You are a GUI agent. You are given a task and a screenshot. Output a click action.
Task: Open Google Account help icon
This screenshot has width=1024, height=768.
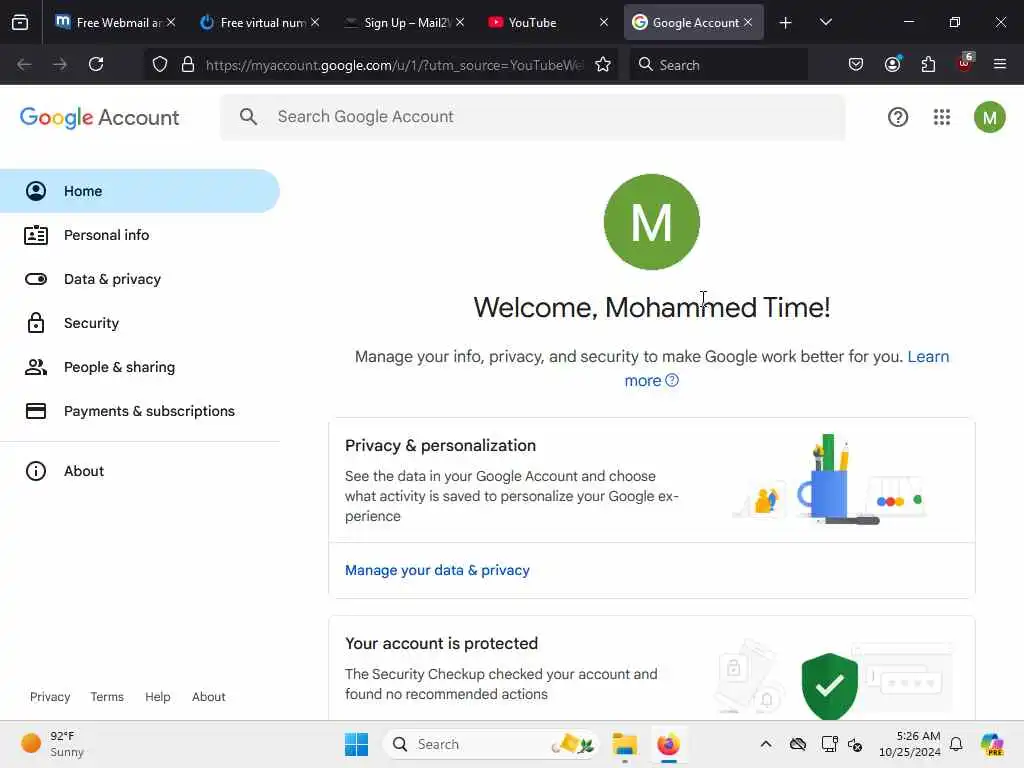click(x=898, y=117)
